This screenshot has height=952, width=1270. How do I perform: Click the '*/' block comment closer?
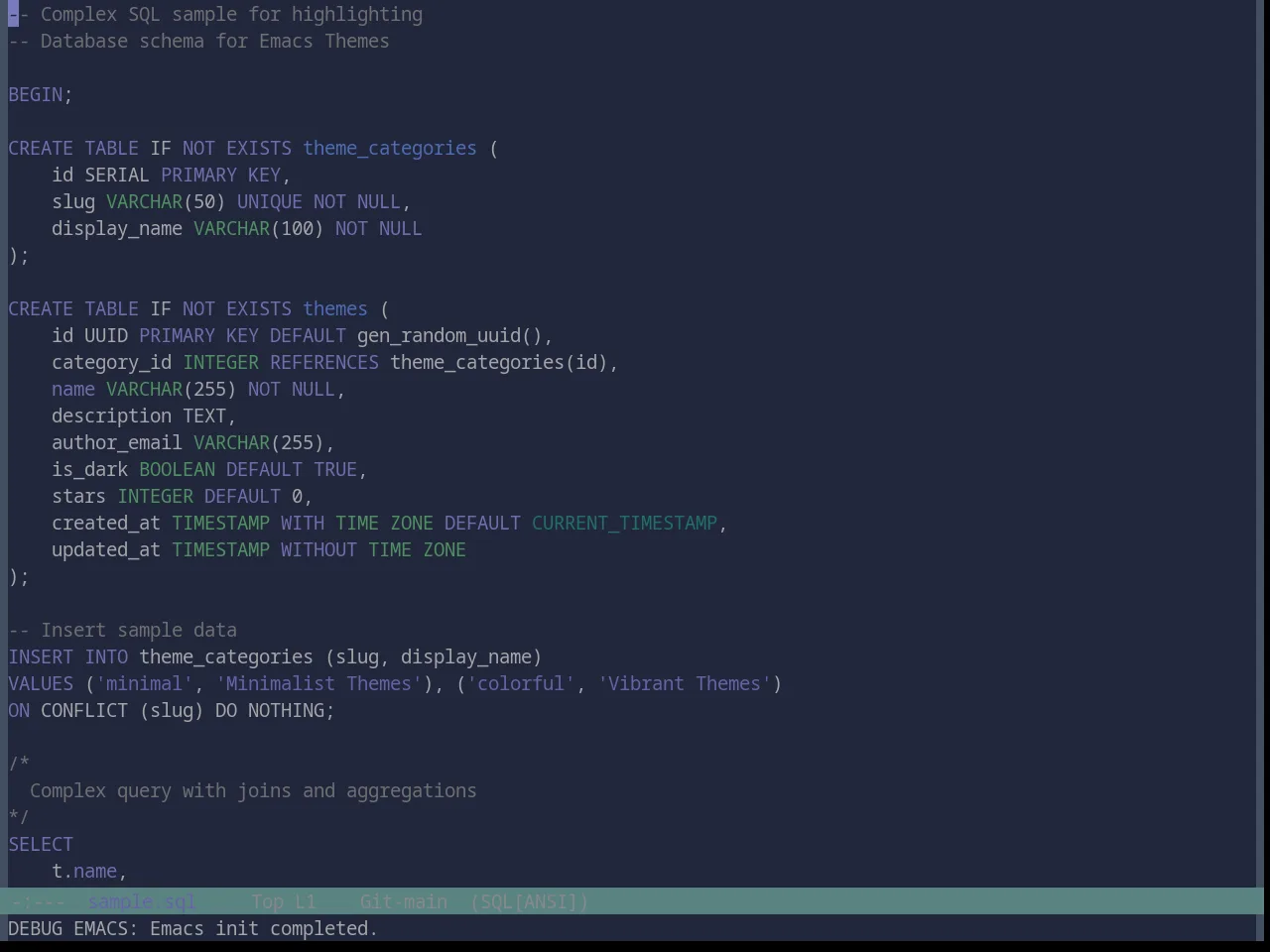click(x=20, y=817)
